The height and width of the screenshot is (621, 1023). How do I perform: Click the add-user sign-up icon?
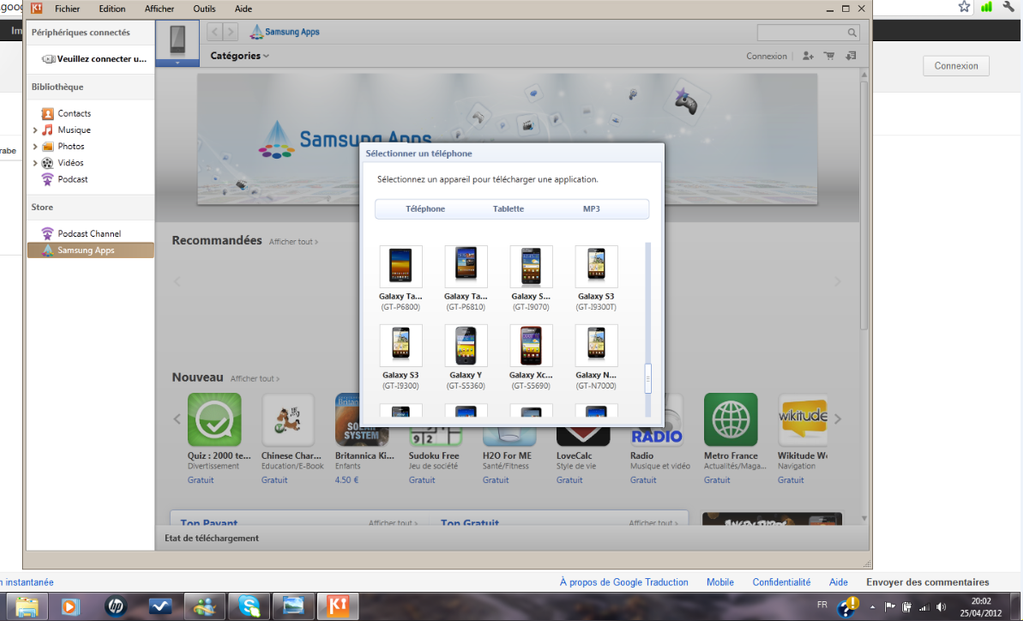pos(808,56)
